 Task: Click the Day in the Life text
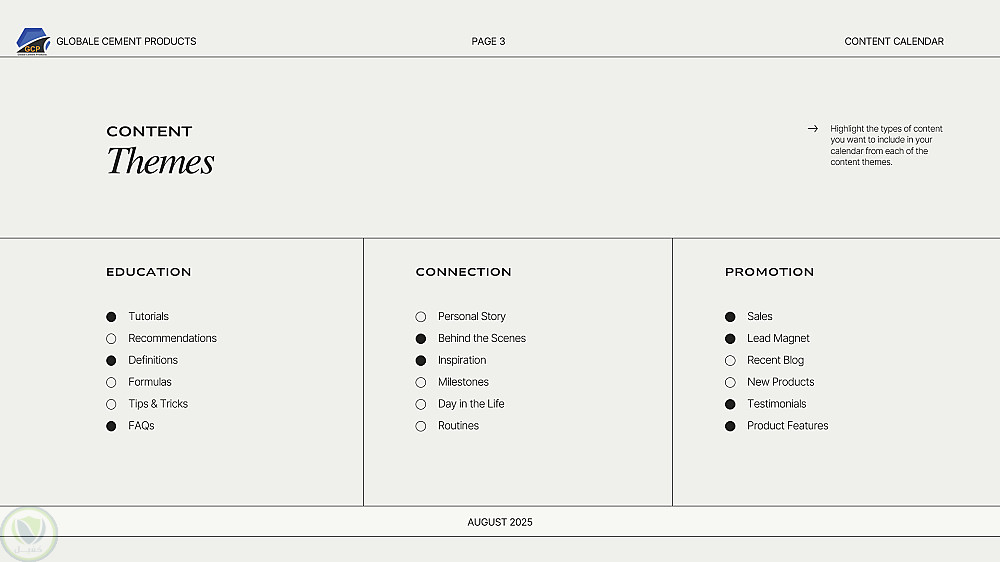pos(471,404)
